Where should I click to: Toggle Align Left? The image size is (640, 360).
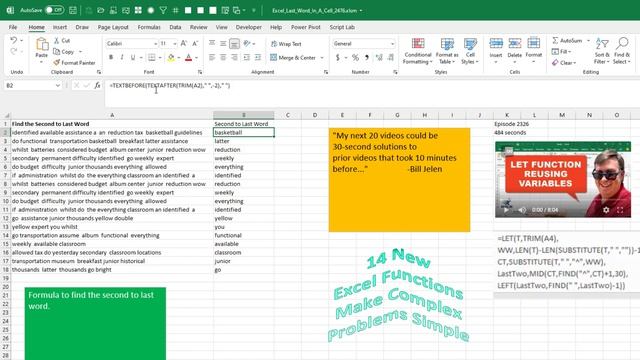(x=212, y=58)
